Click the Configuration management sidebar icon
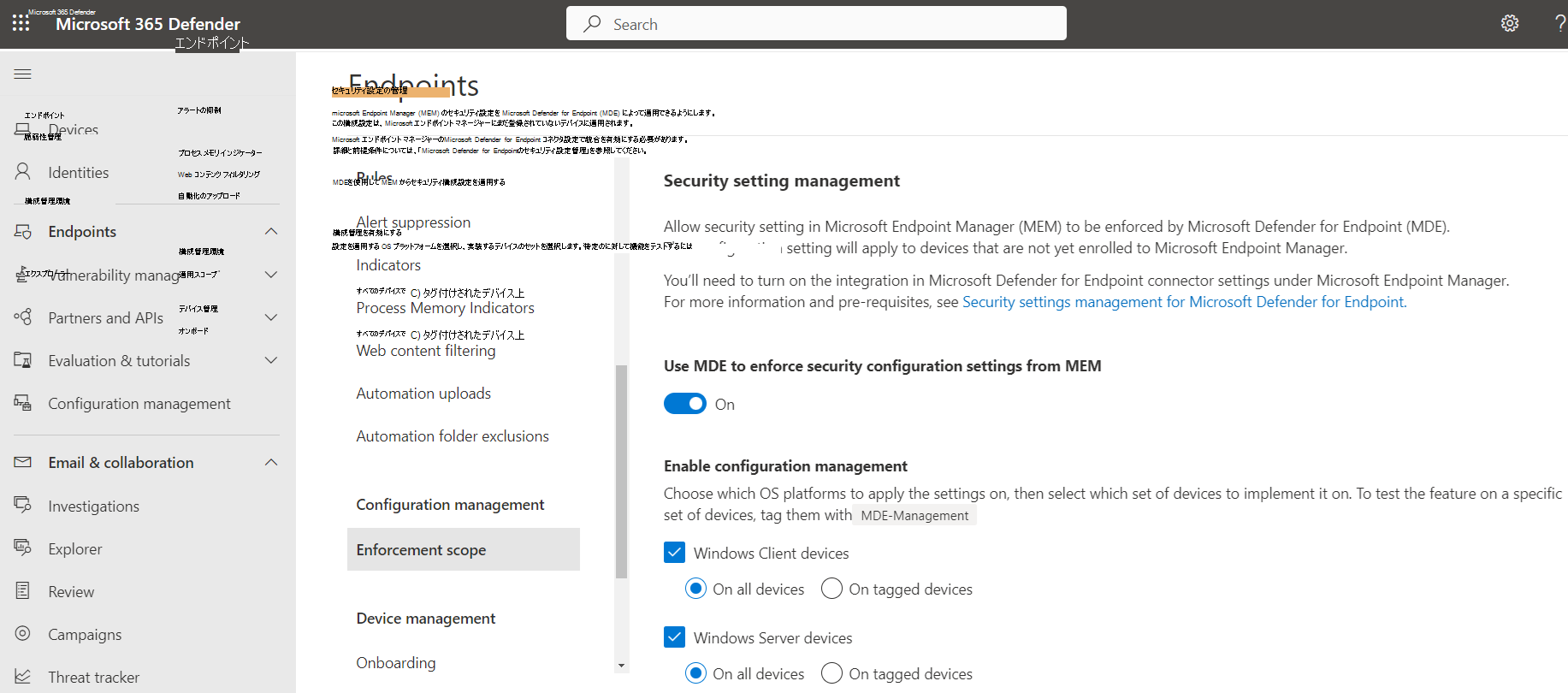 (23, 403)
